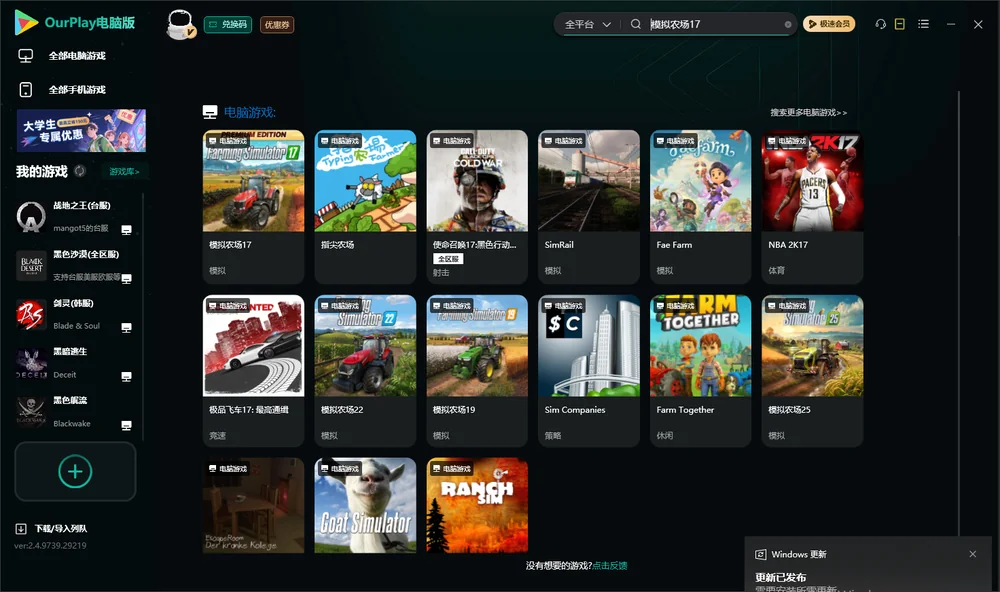Click the OurPlay电脑版 logo
Viewport: 1000px width, 592px height.
(x=75, y=22)
